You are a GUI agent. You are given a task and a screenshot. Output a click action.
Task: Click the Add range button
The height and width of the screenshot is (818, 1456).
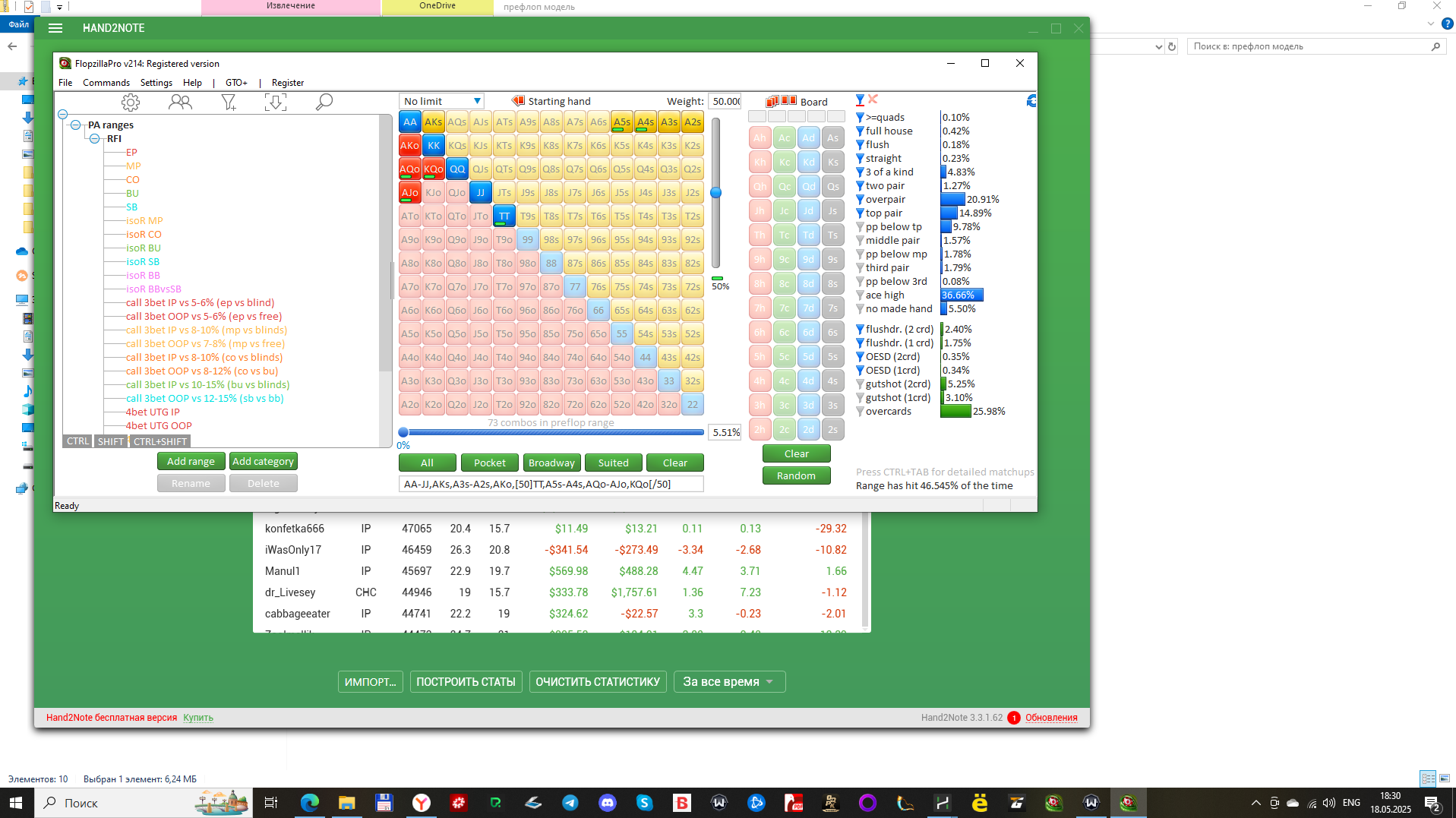tap(191, 461)
